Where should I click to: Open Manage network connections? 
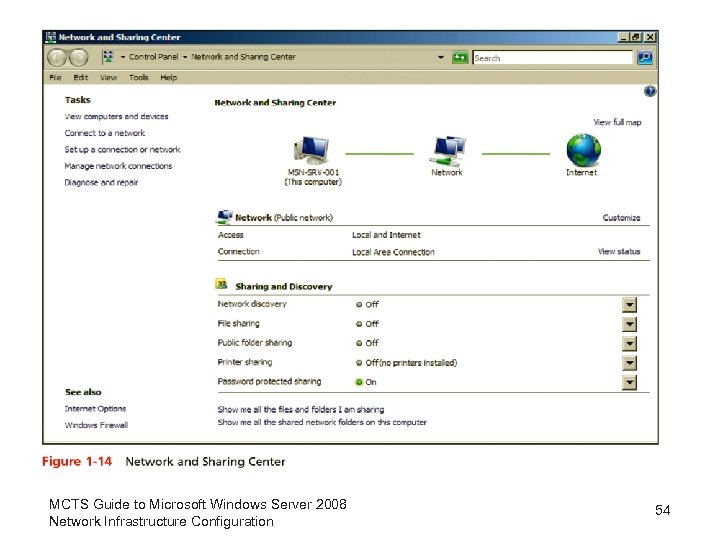pyautogui.click(x=118, y=166)
